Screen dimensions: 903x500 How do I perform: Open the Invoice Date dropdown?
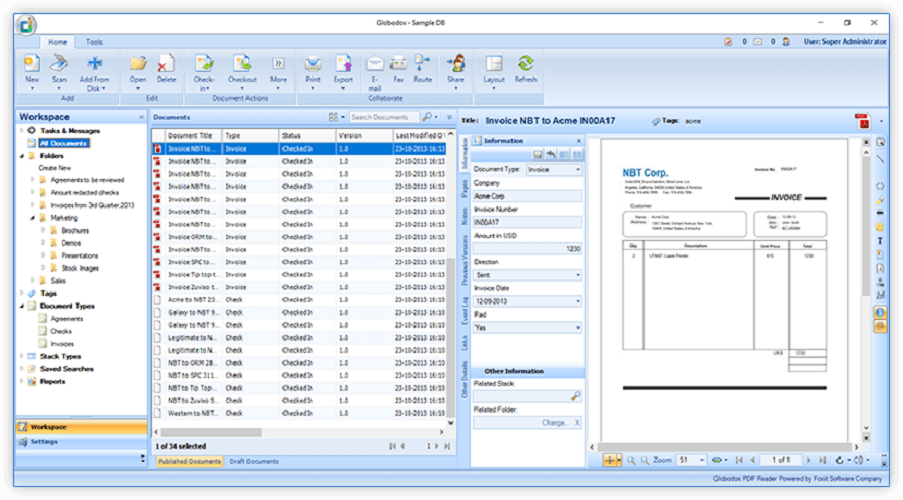(528, 301)
